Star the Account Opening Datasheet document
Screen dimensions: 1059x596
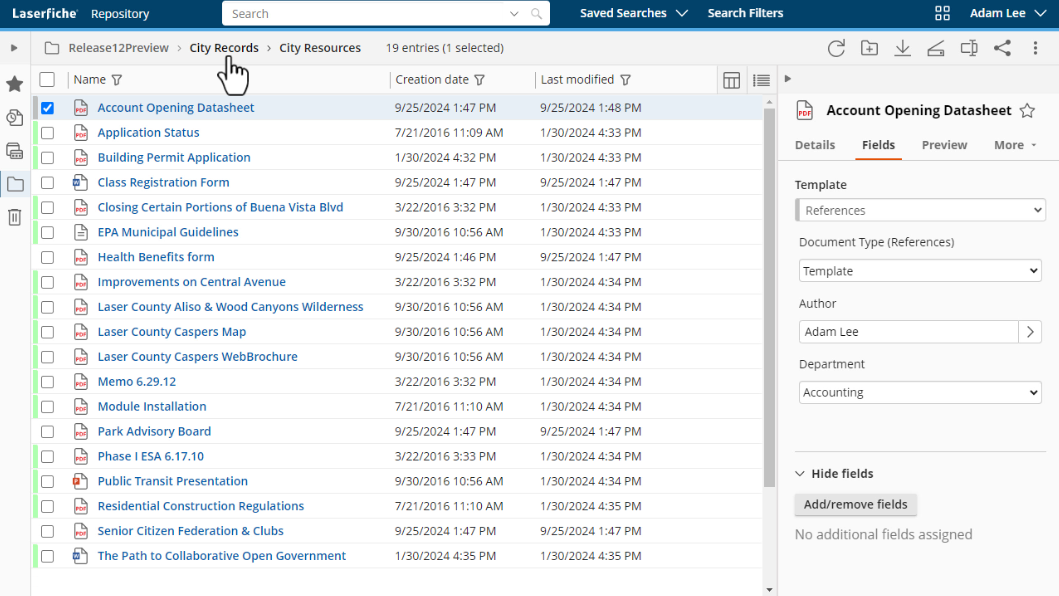tap(1028, 111)
